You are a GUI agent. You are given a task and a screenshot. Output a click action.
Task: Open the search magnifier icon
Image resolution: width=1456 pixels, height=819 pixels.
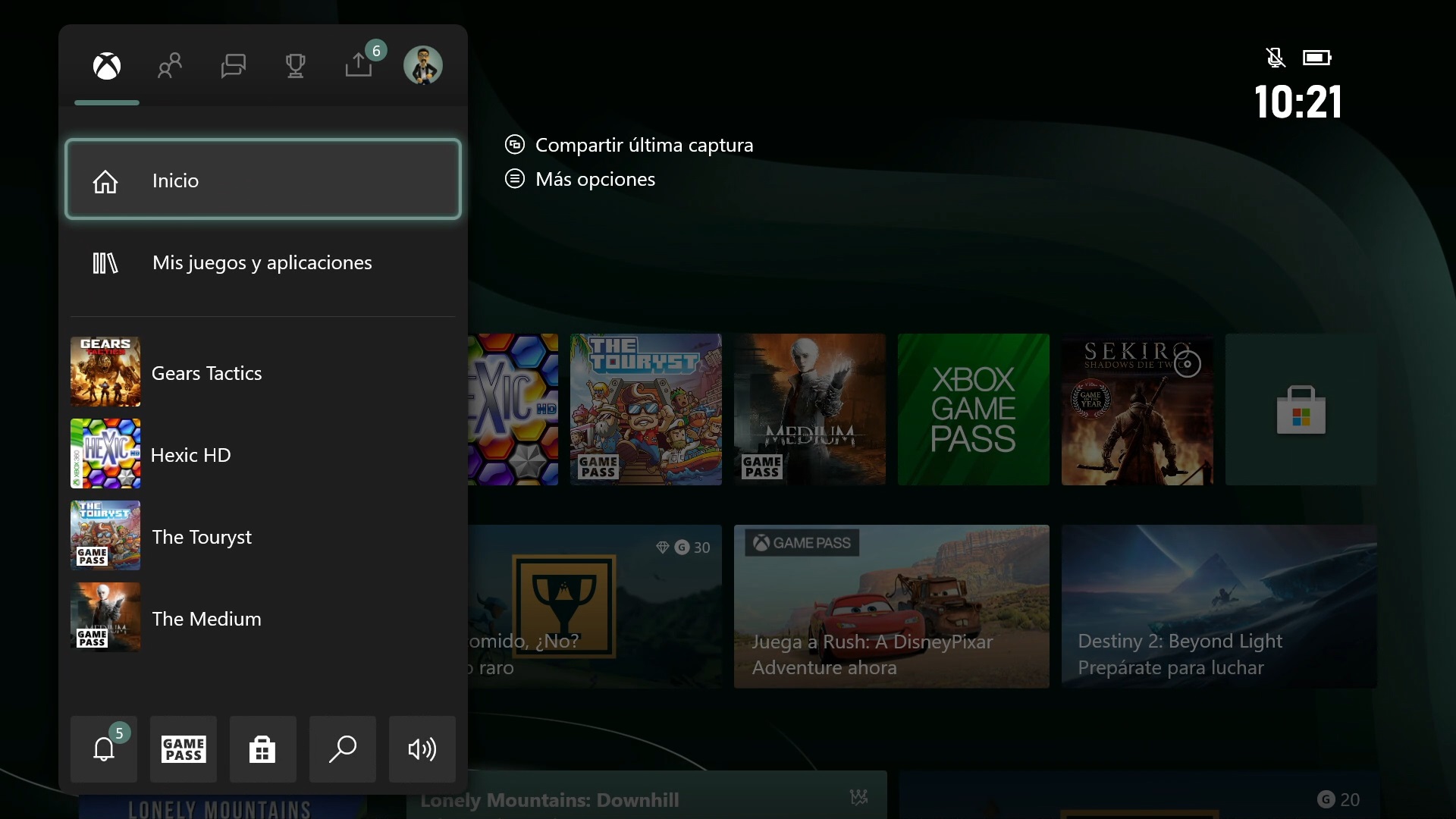342,749
